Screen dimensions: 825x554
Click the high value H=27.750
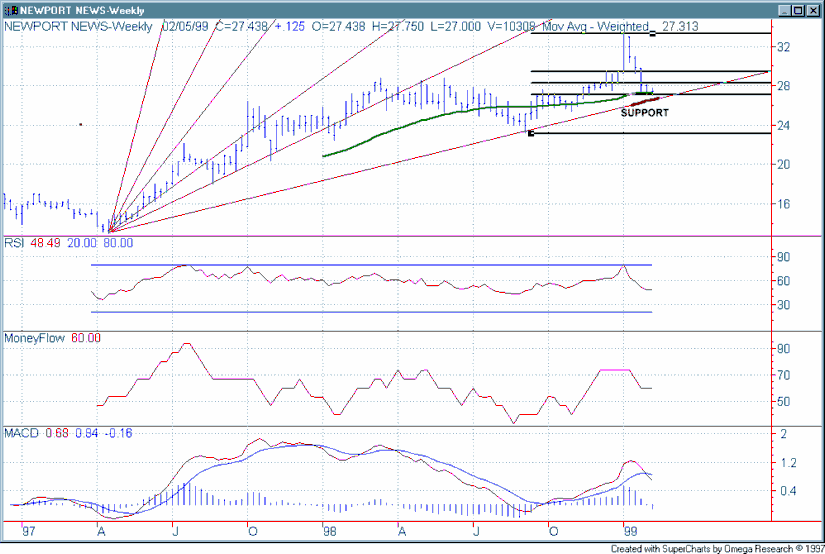click(x=398, y=26)
